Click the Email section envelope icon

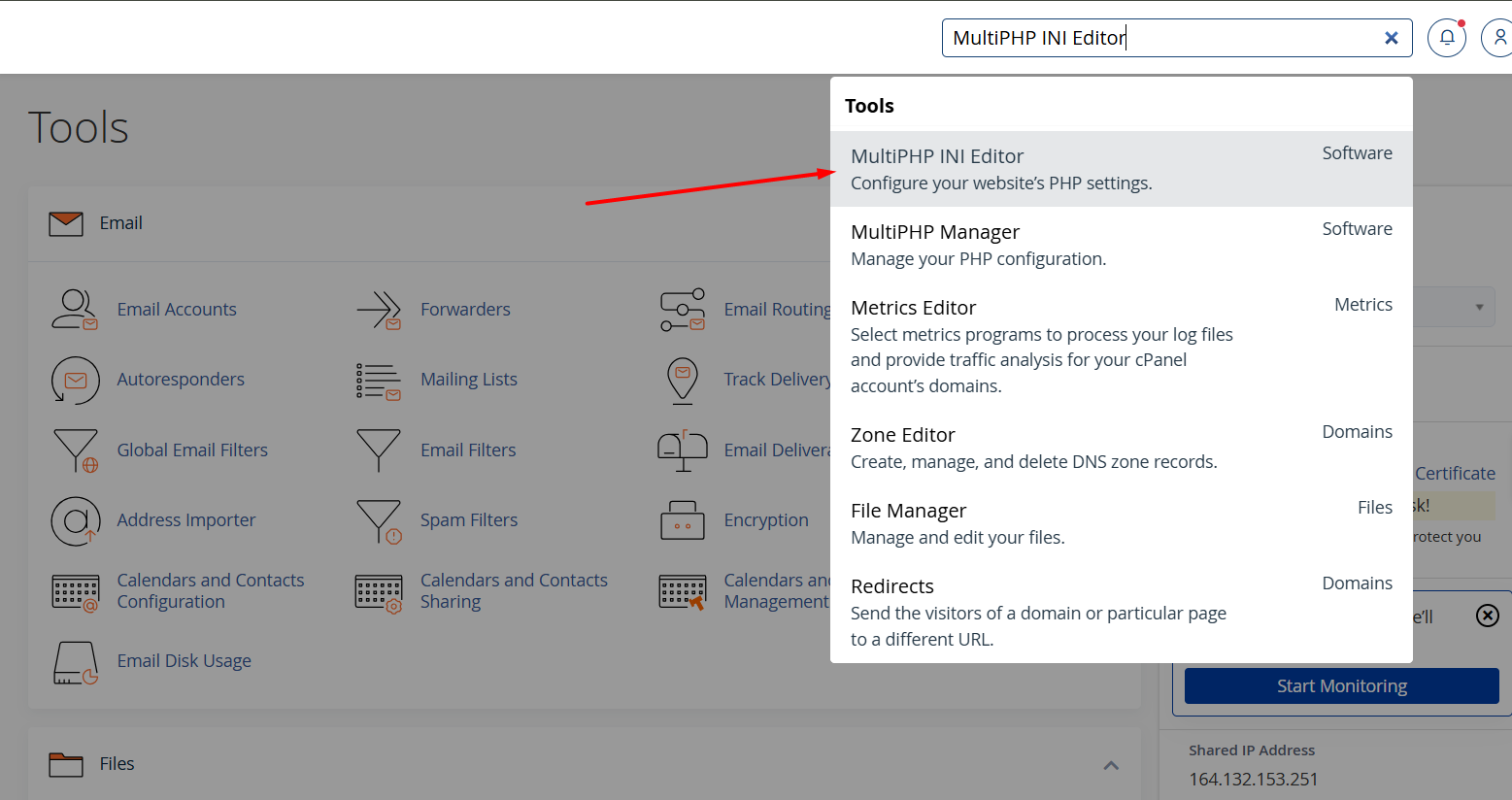pos(66,223)
